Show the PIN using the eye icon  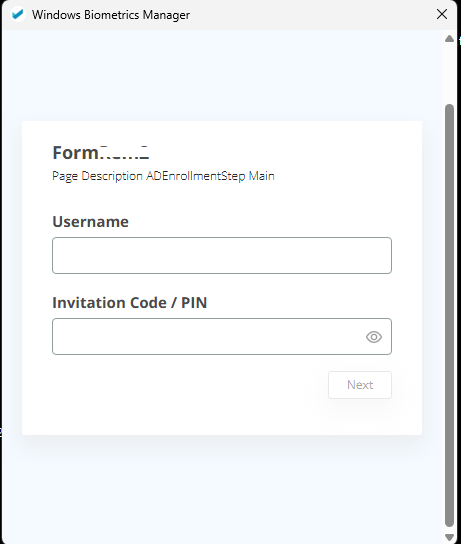pos(374,337)
